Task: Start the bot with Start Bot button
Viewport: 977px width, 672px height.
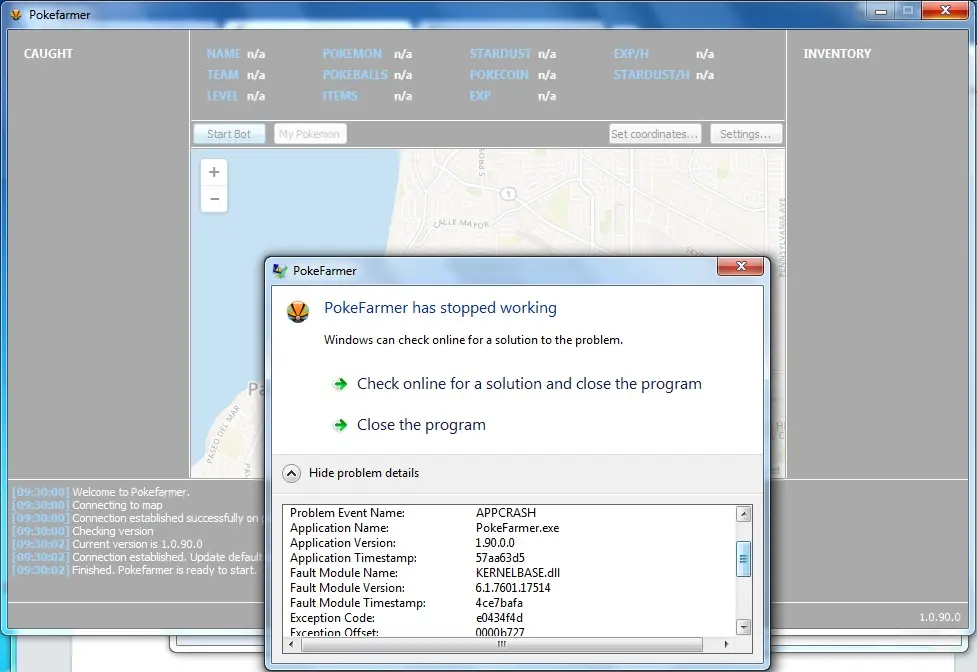Action: (x=229, y=134)
